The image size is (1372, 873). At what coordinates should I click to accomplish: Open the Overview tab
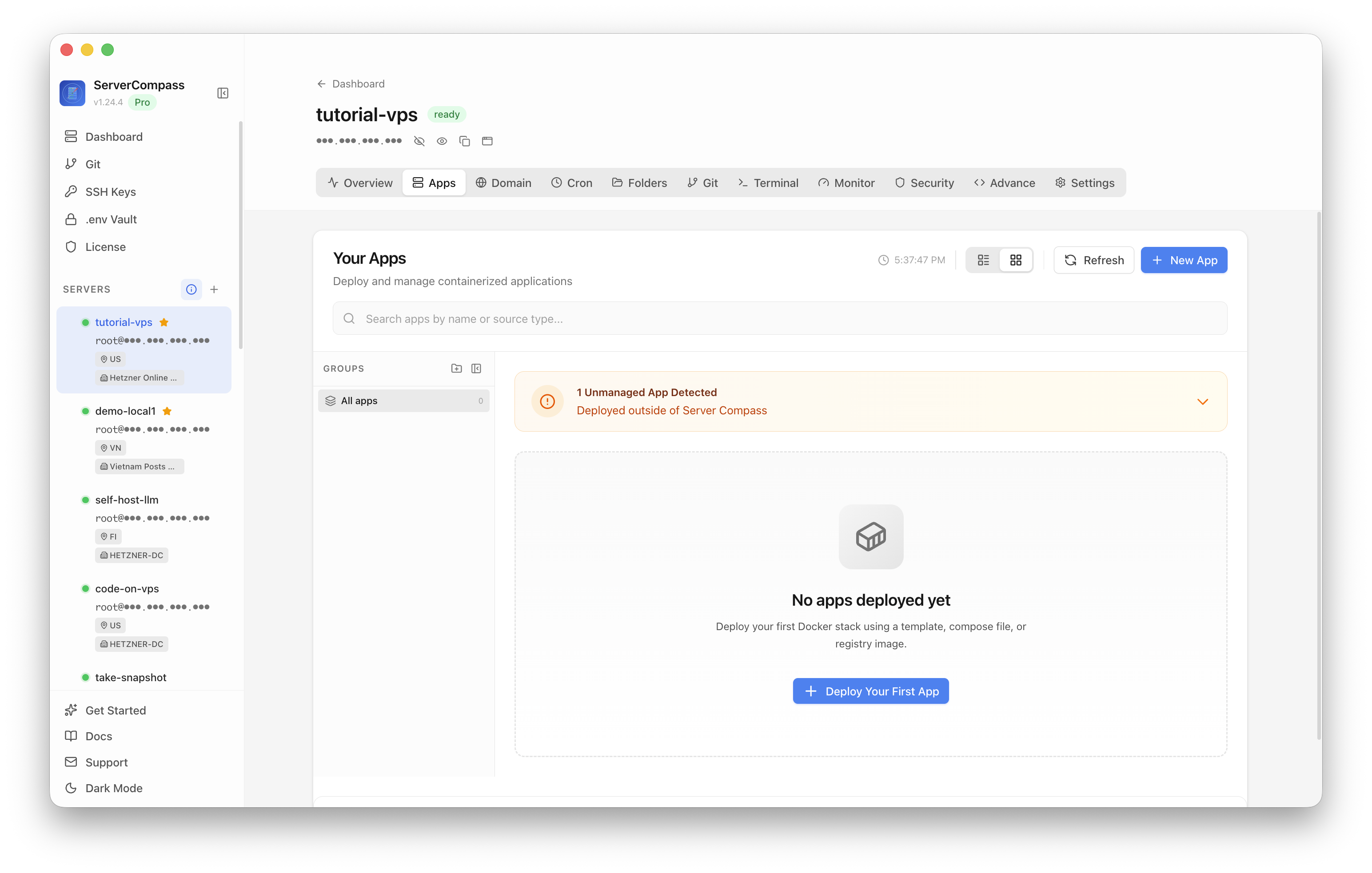[x=360, y=183]
